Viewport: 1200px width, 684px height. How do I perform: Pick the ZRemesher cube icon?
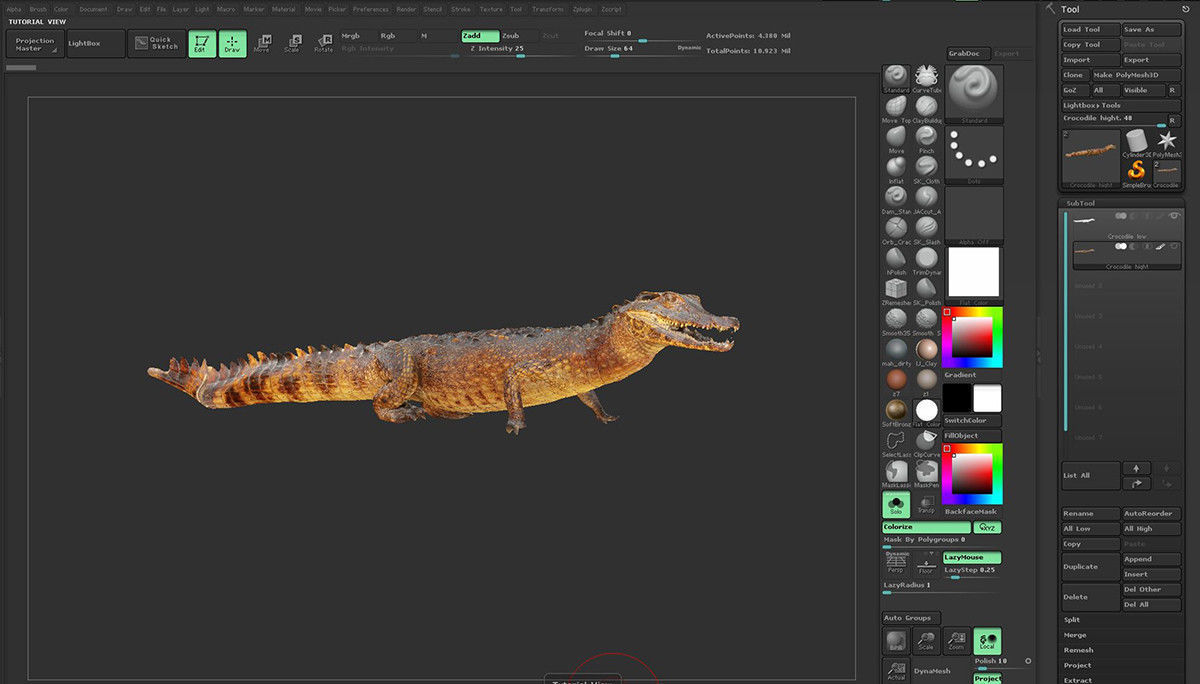click(896, 288)
